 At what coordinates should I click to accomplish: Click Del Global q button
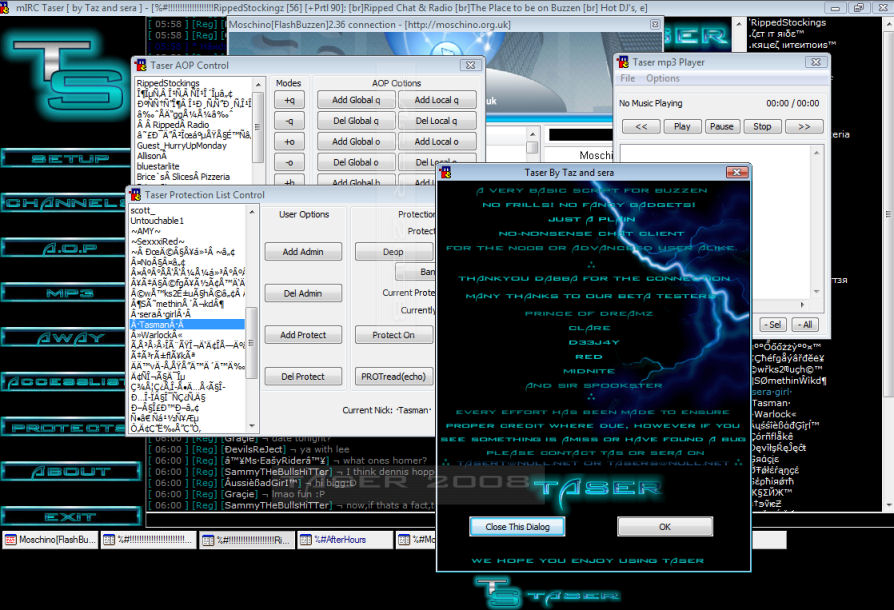[356, 121]
